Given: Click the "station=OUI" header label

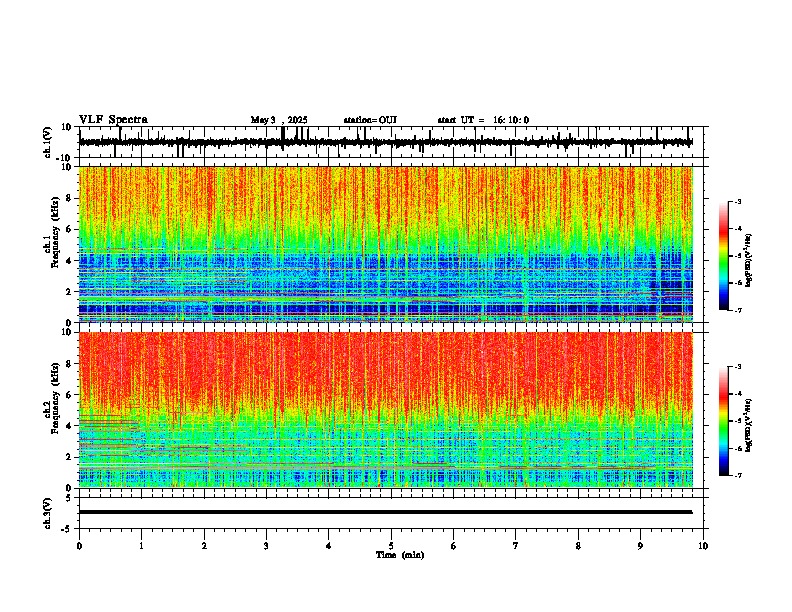Looking at the screenshot, I should pos(370,120).
